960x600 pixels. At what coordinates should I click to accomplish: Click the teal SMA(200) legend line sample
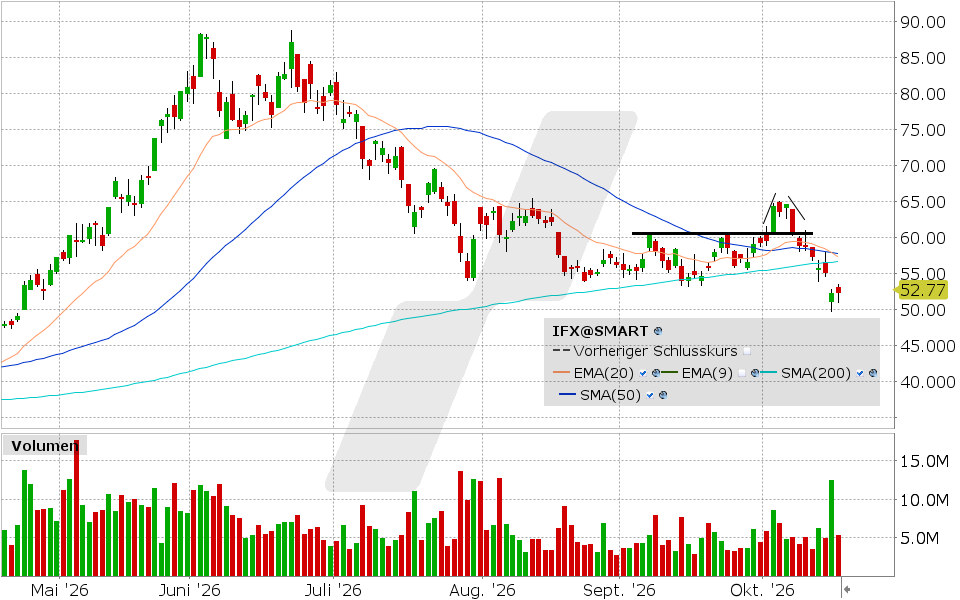[x=769, y=373]
